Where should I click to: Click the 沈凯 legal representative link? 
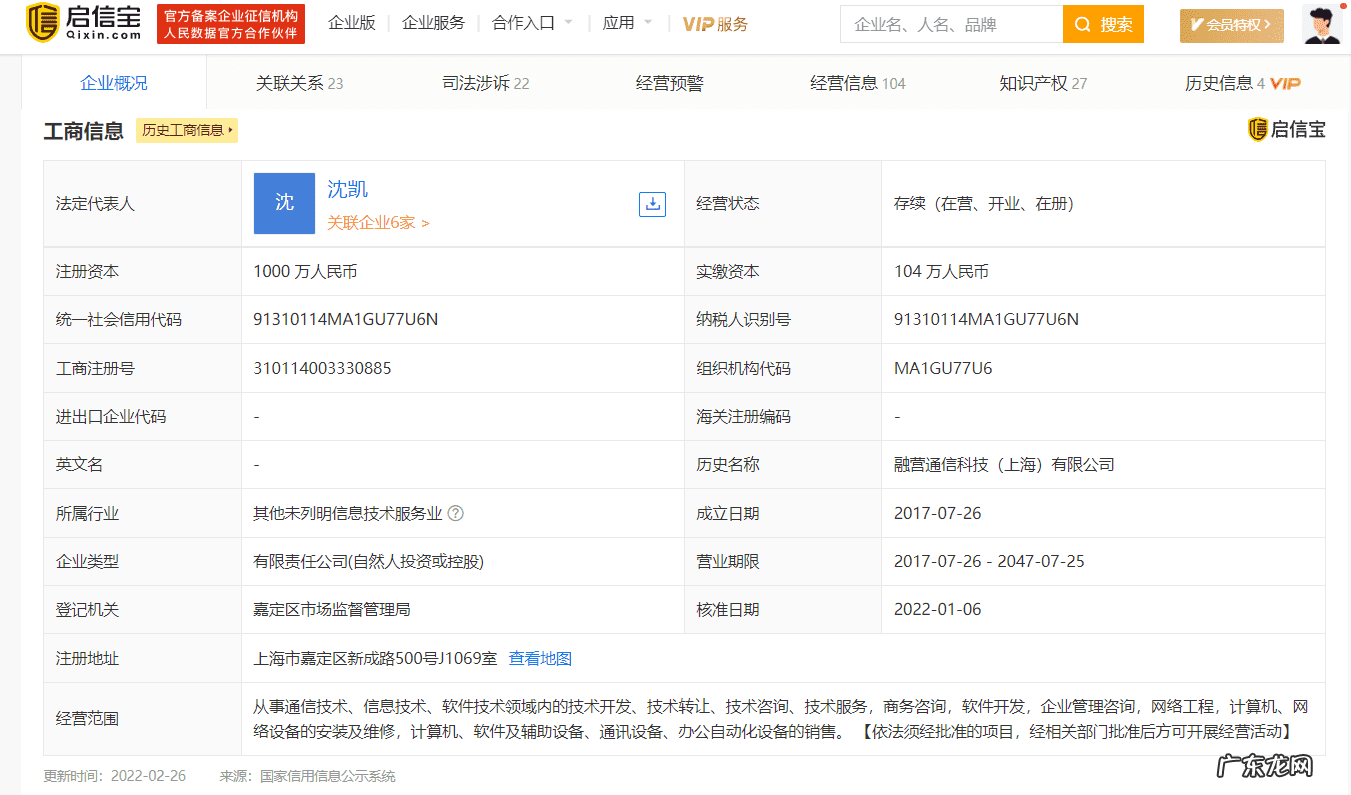tap(347, 190)
